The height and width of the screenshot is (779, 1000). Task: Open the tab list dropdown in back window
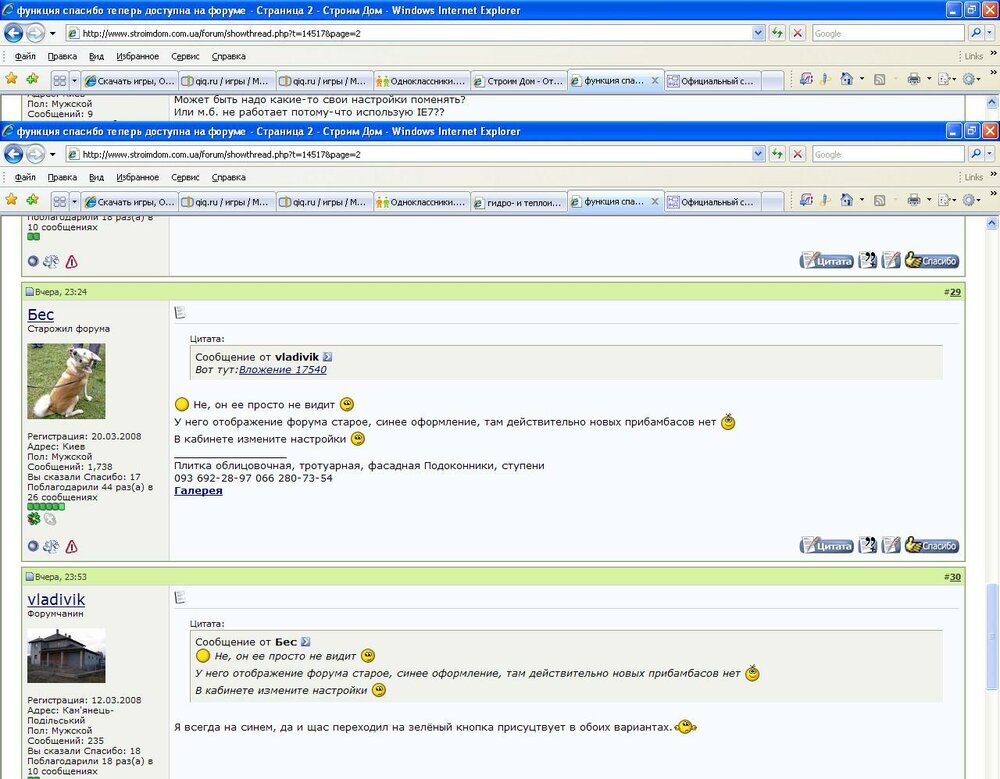click(x=74, y=81)
